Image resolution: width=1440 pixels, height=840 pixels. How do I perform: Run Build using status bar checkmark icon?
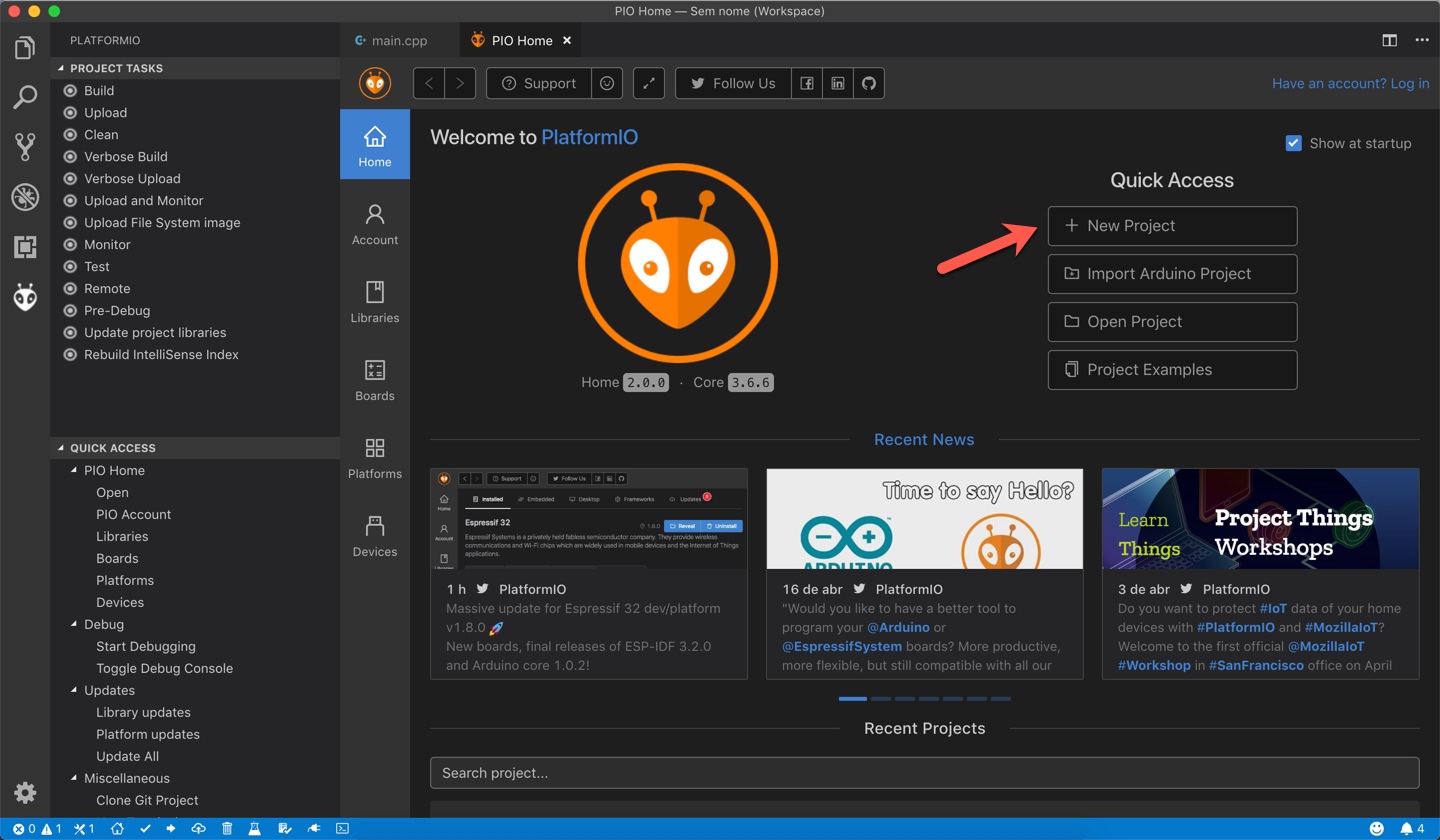coord(145,828)
